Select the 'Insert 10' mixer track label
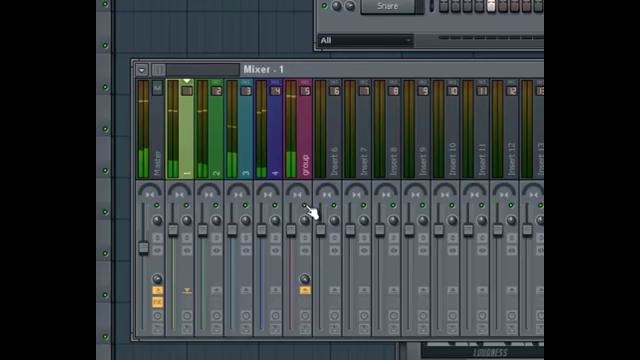The image size is (640, 360). pos(452,159)
